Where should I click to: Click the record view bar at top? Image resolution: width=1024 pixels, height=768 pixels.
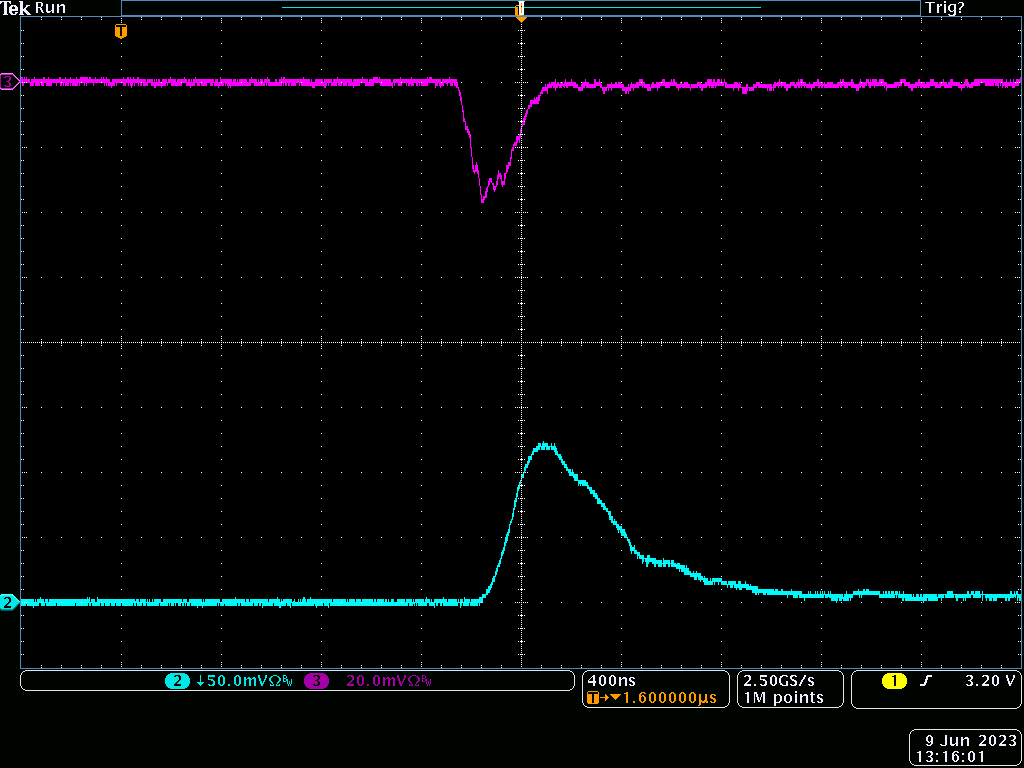[520, 8]
